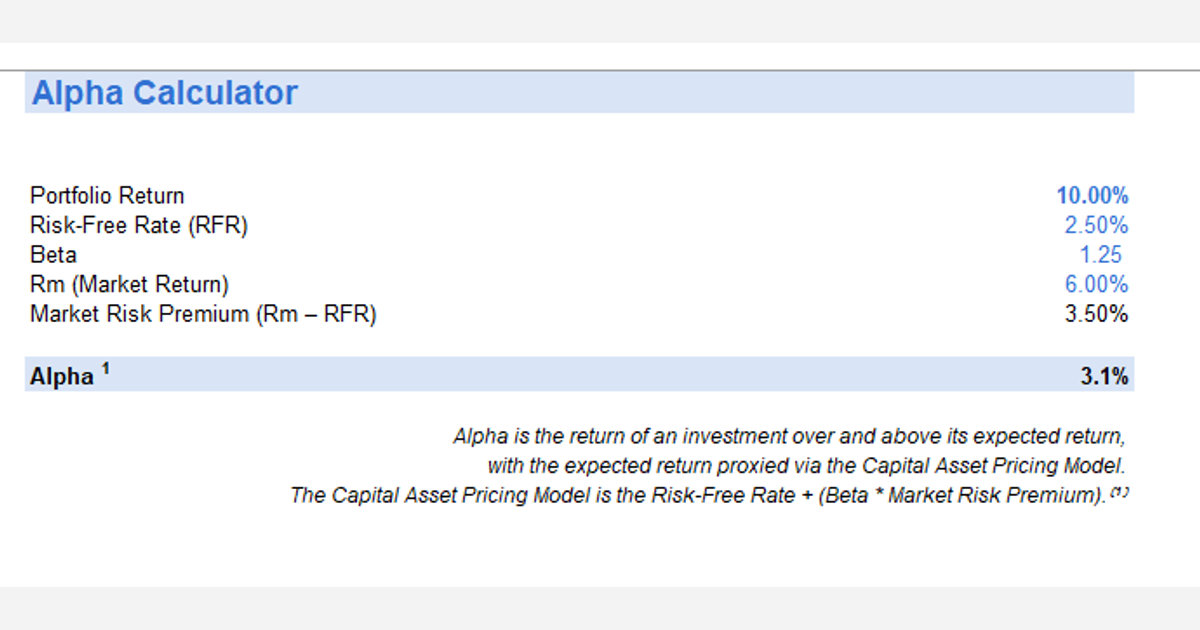Edit the 2.50% Risk-Free Rate value
The width and height of the screenshot is (1200, 630).
point(1096,226)
